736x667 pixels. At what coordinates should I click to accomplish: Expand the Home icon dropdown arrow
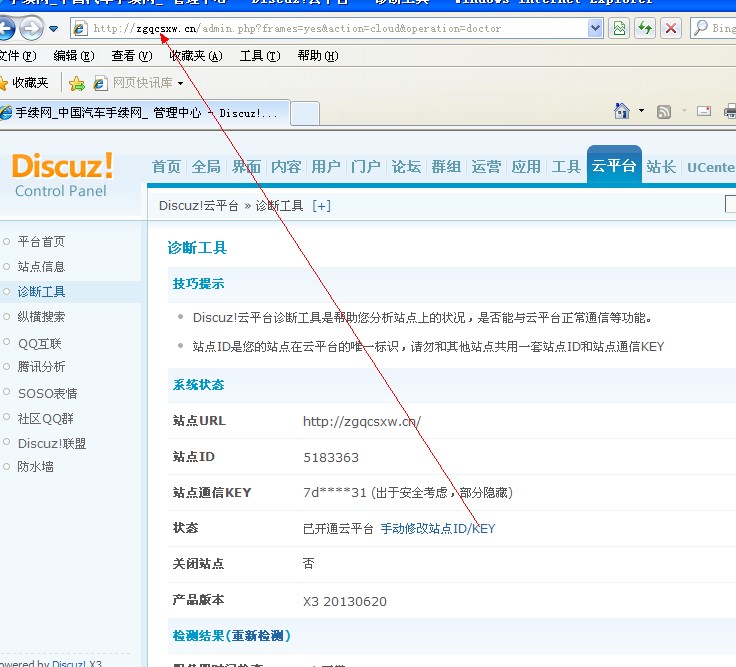641,111
